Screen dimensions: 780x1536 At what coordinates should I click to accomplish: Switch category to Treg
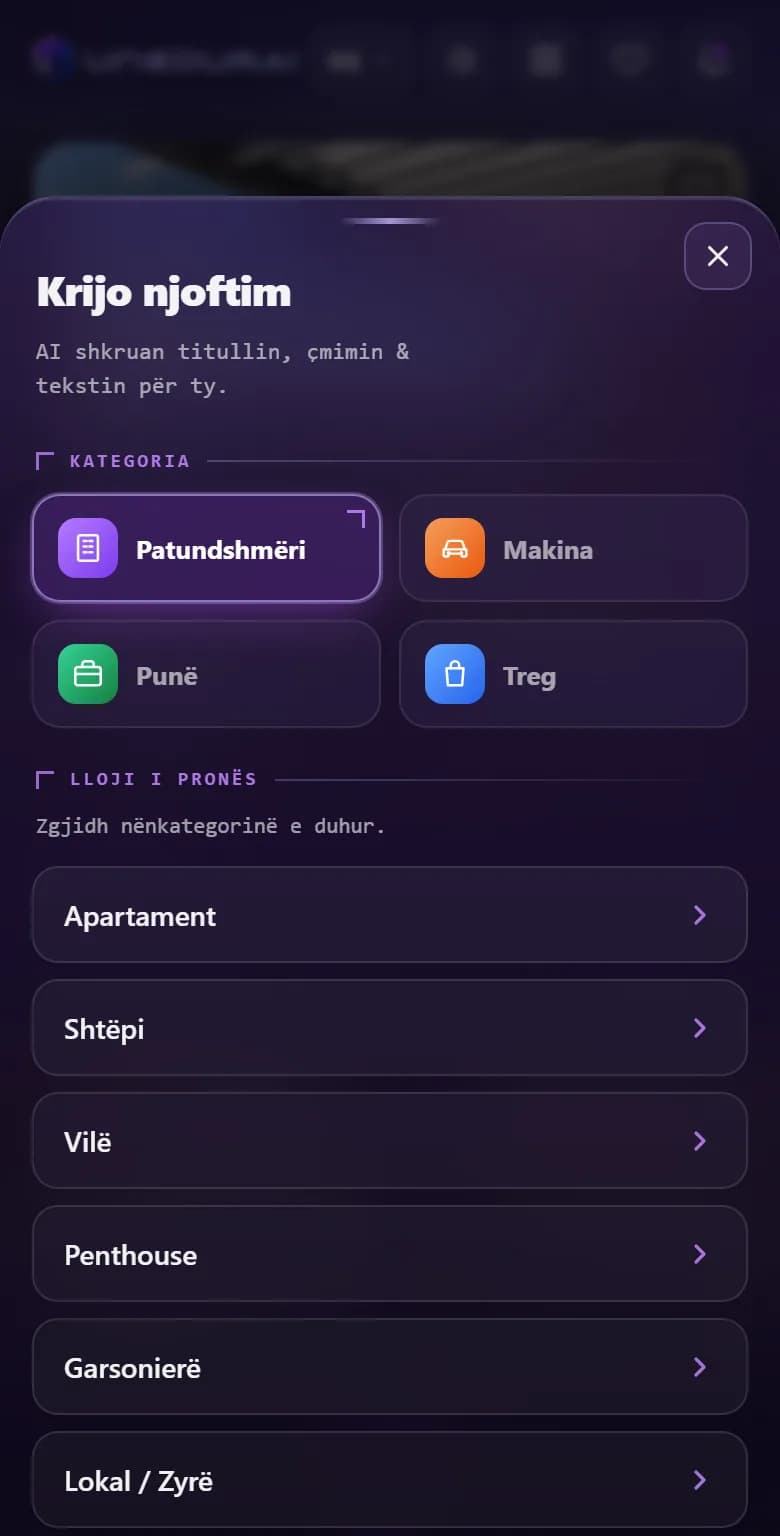pyautogui.click(x=573, y=674)
